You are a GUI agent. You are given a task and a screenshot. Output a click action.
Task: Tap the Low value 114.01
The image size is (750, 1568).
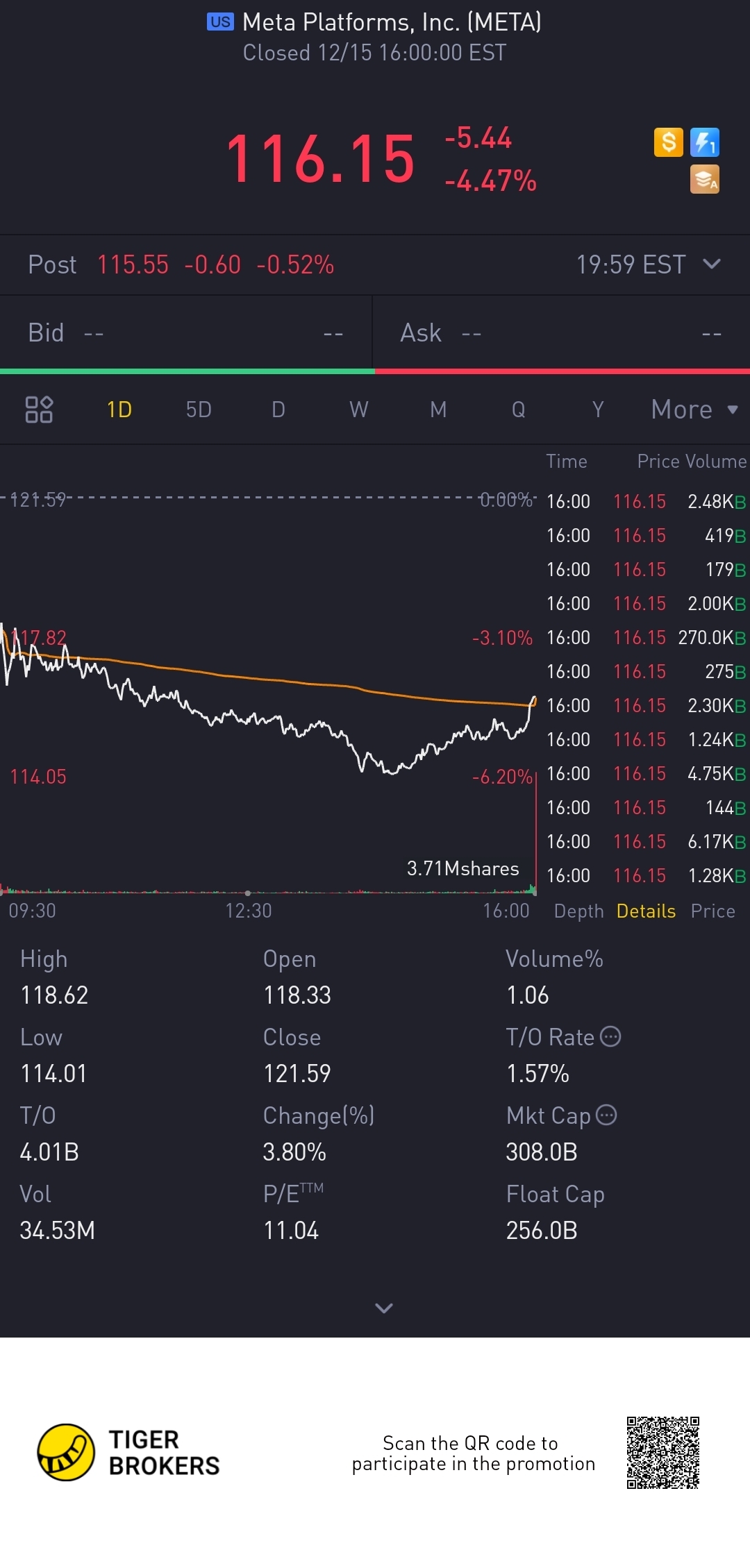(x=53, y=1073)
